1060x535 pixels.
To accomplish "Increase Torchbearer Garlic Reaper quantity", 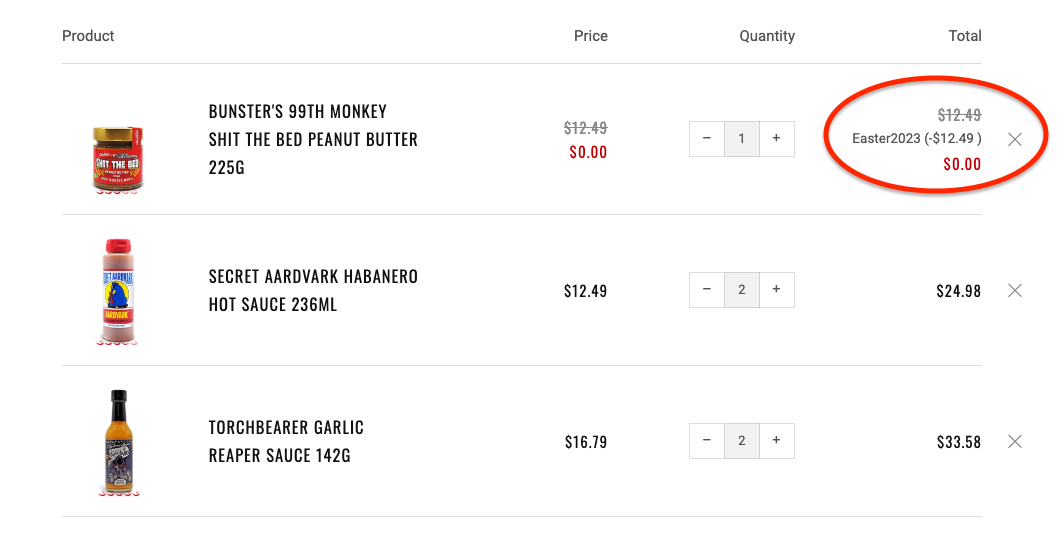I will pos(777,440).
